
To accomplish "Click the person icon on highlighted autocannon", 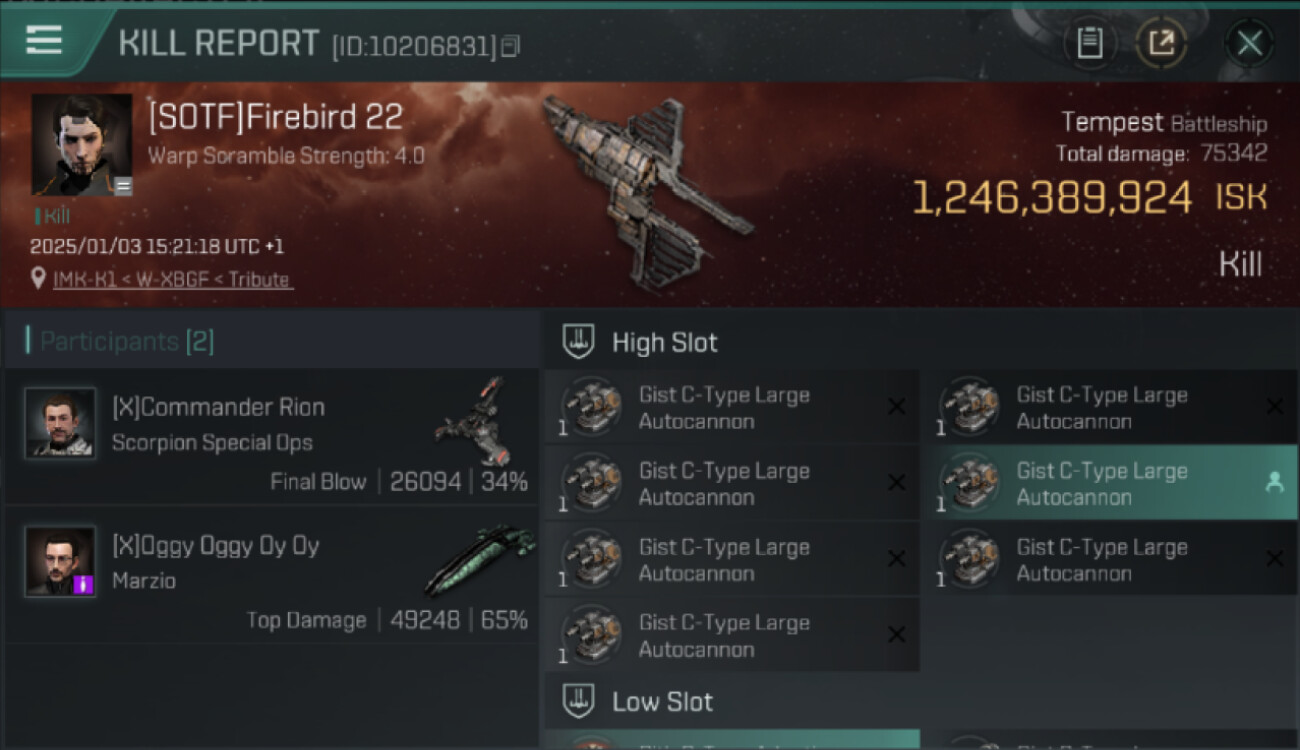I will coord(1274,483).
